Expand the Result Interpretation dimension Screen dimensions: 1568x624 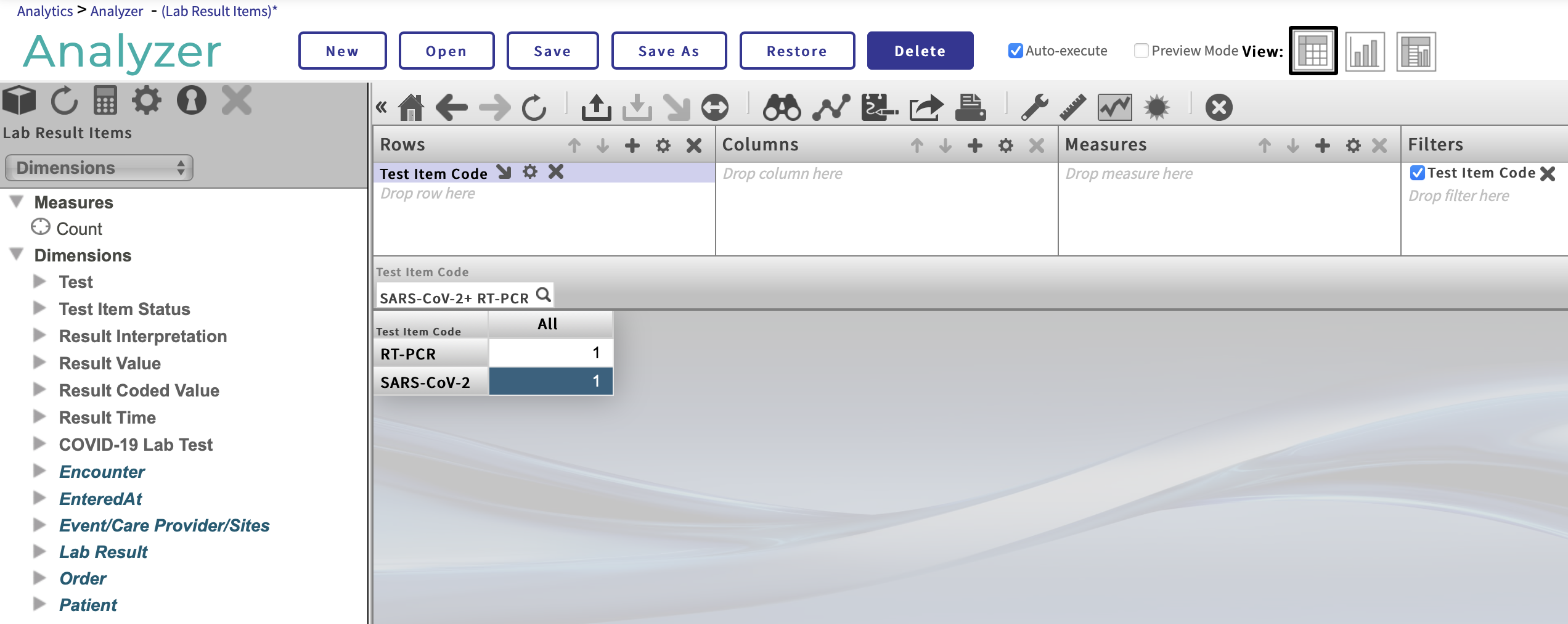click(x=39, y=335)
